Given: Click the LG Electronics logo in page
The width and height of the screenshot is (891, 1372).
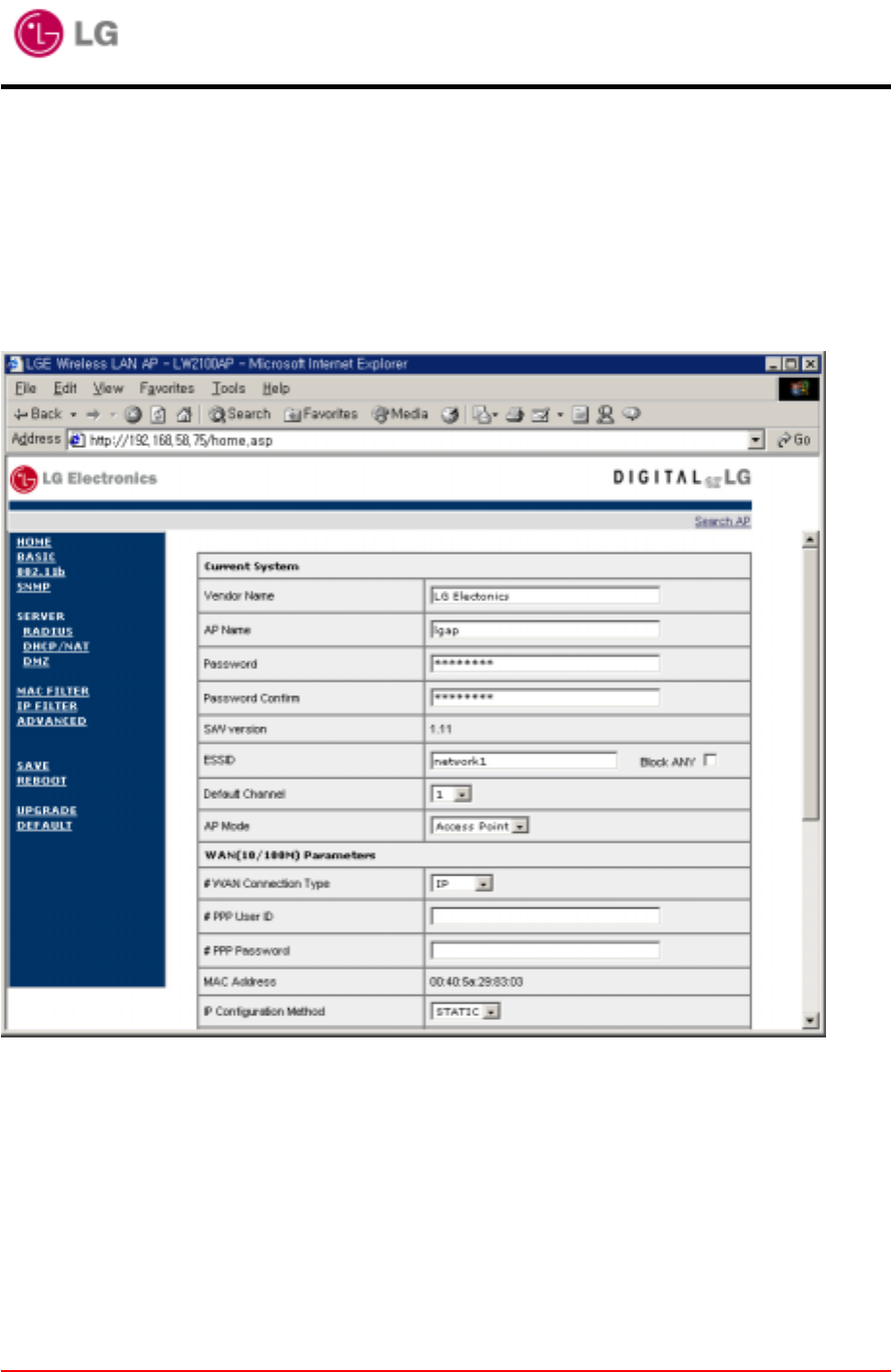Looking at the screenshot, I should [x=83, y=478].
